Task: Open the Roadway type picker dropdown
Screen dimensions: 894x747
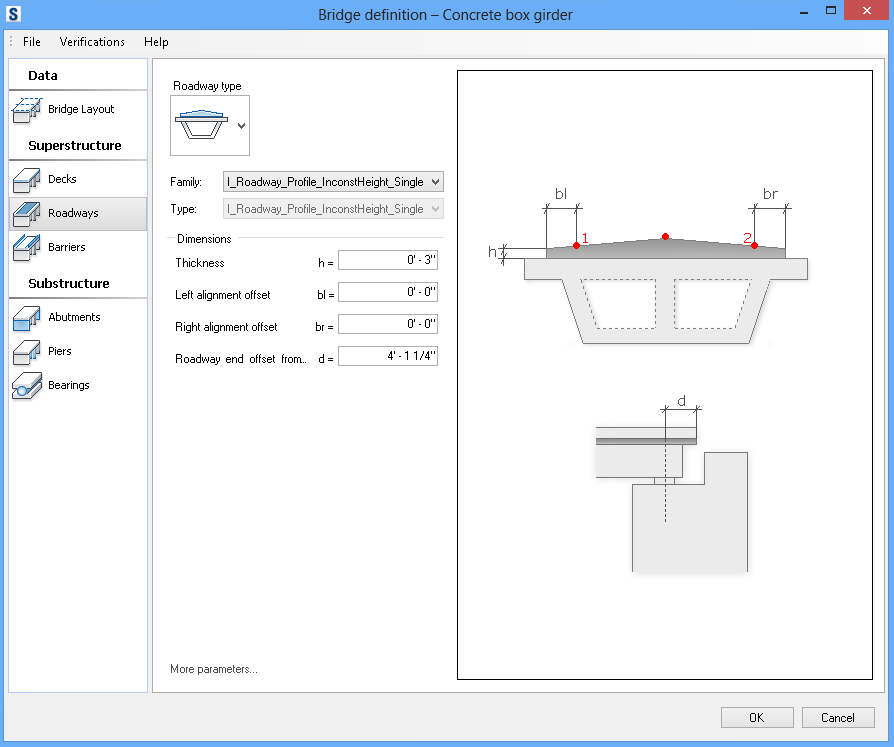Action: (x=239, y=125)
